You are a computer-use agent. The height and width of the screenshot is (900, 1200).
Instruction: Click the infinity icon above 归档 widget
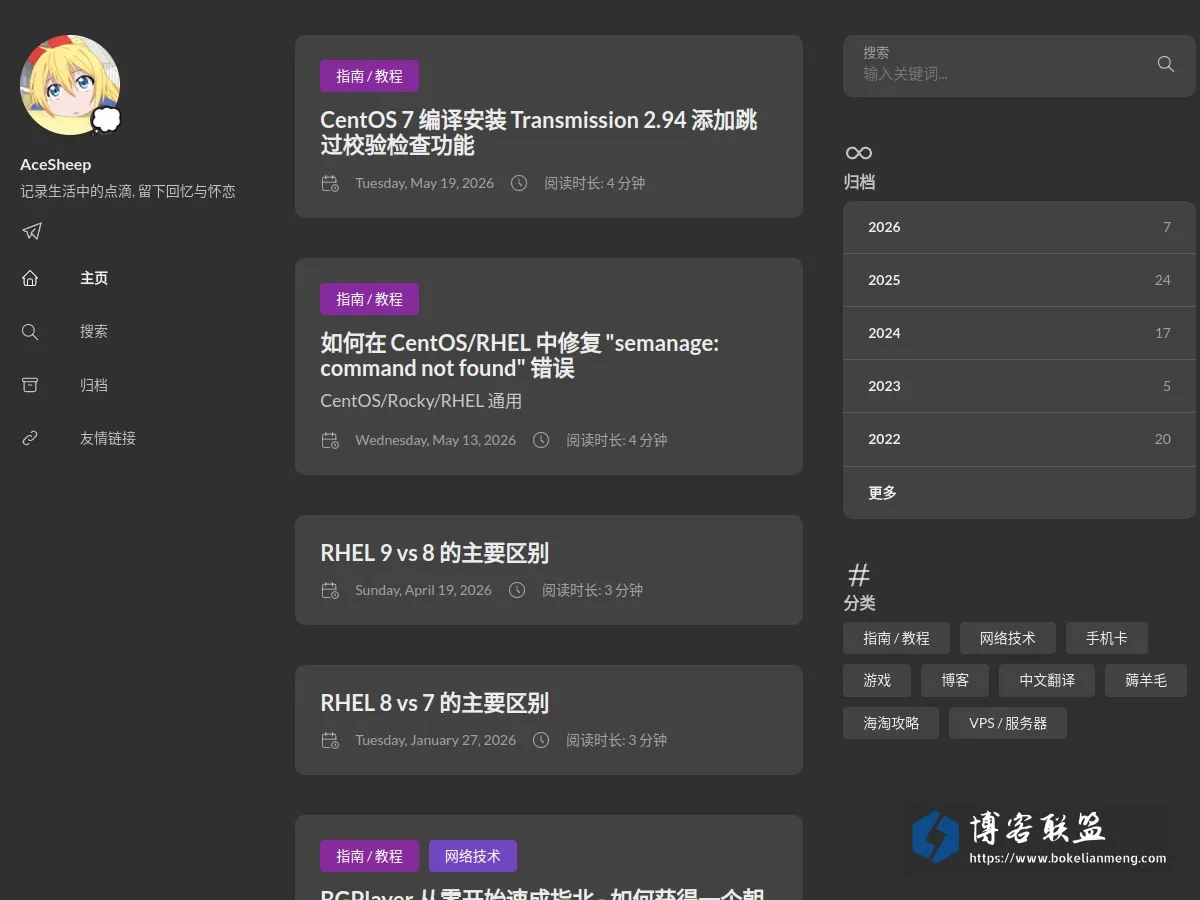pos(859,153)
